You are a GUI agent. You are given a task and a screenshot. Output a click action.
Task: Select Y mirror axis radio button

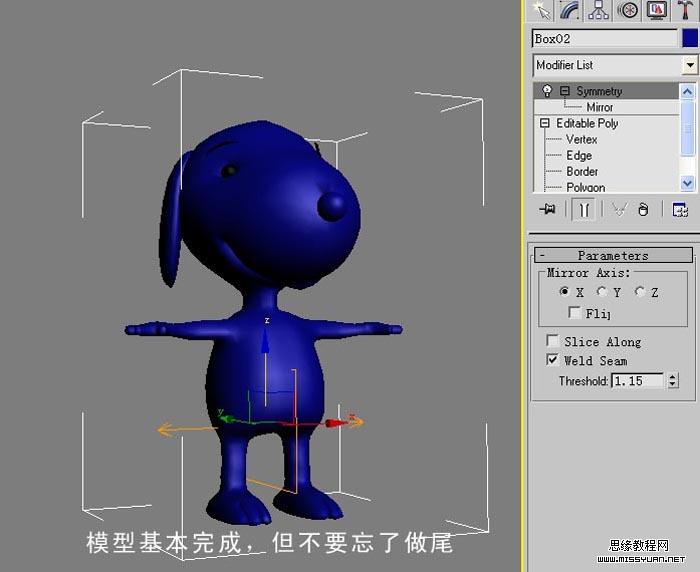coord(602,292)
